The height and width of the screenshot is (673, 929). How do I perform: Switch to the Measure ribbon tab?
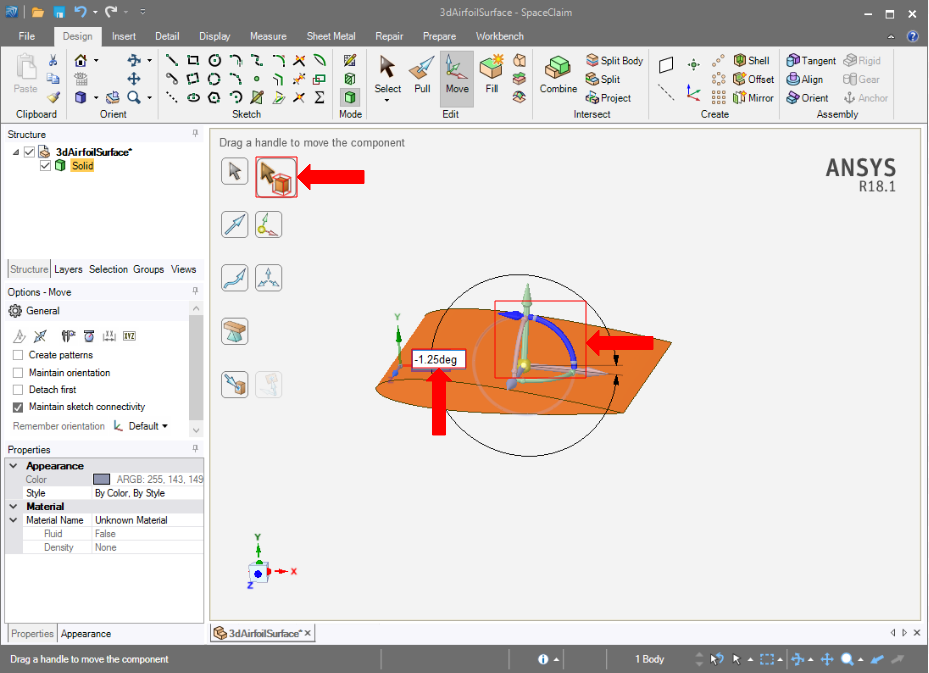268,36
